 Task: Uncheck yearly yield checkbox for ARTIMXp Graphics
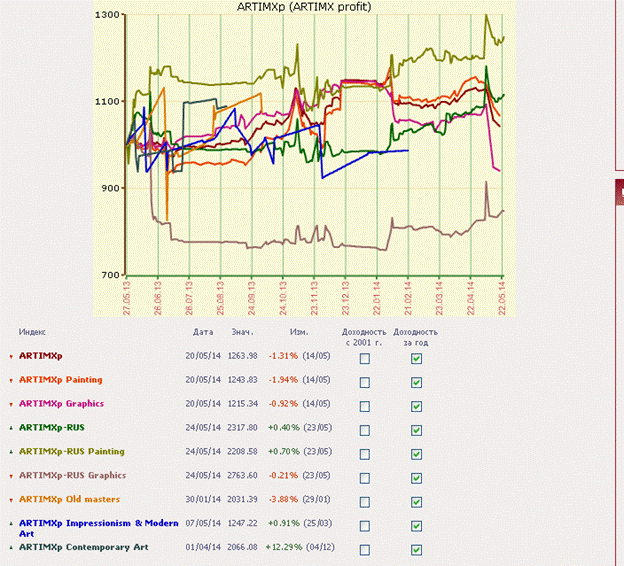pyautogui.click(x=416, y=406)
